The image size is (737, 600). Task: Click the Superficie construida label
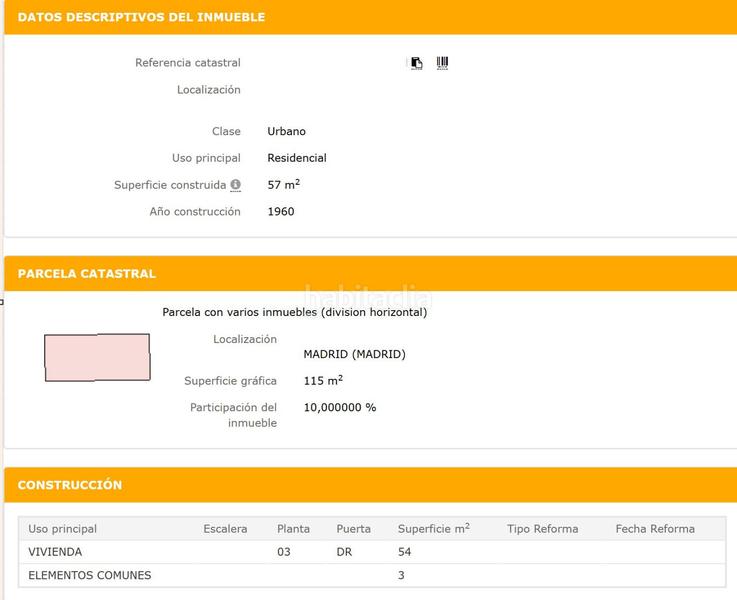tap(170, 185)
